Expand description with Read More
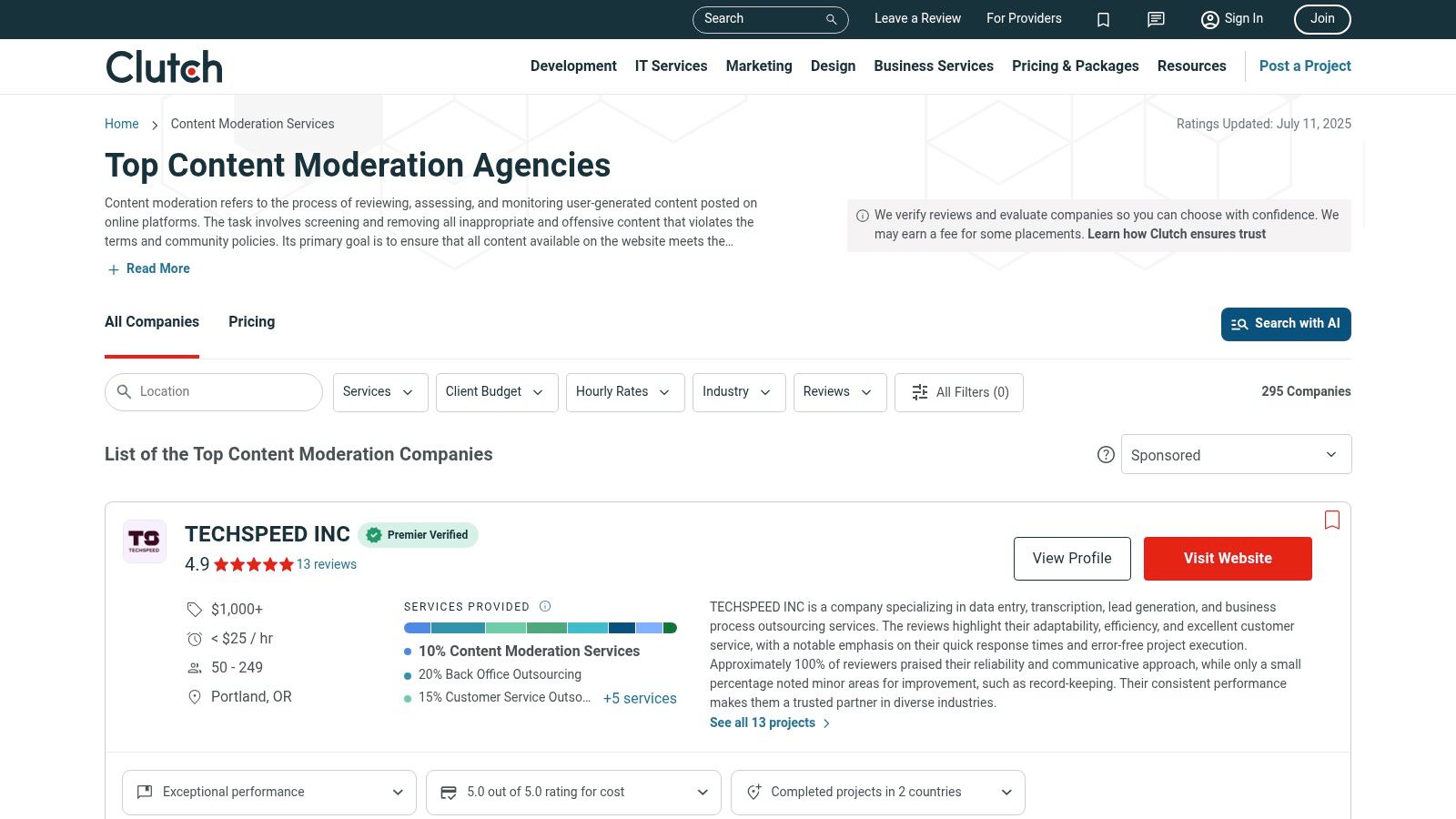Image resolution: width=1456 pixels, height=819 pixels. pos(148,268)
